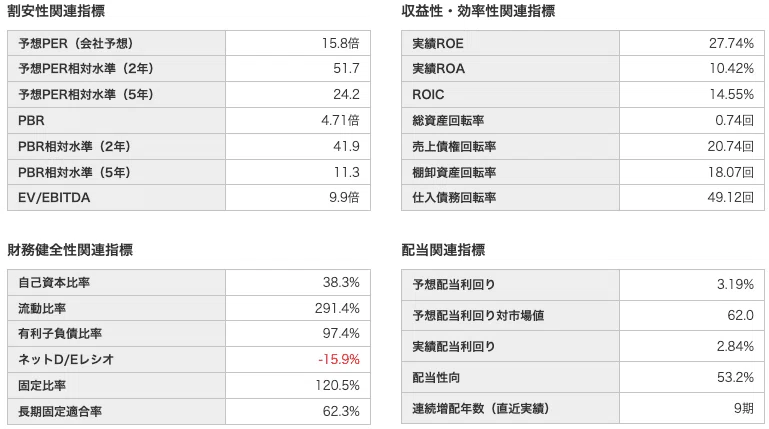Click the 連続増配年数（直近実績） label
769x429 pixels.
[x=481, y=408]
